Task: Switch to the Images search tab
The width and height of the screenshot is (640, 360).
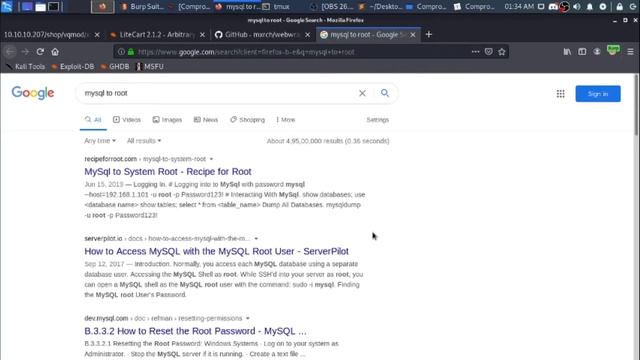Action: pos(167,120)
